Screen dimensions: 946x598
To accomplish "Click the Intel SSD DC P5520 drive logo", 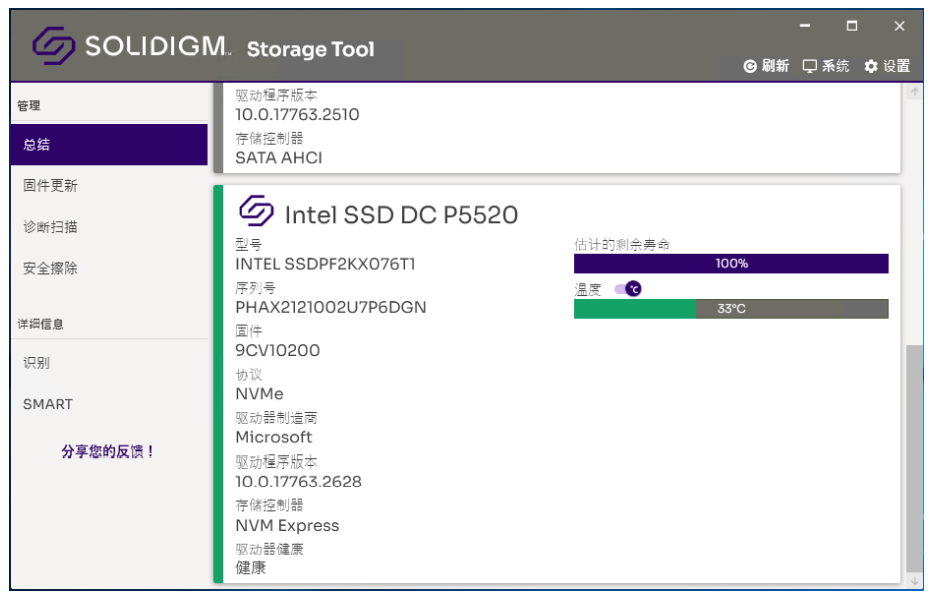I will pos(256,211).
